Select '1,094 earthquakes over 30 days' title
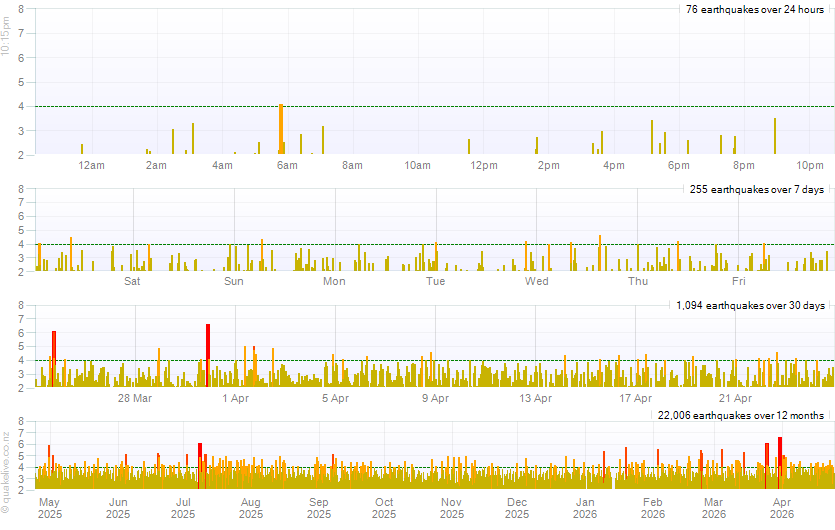This screenshot has height=530, width=835. point(750,304)
